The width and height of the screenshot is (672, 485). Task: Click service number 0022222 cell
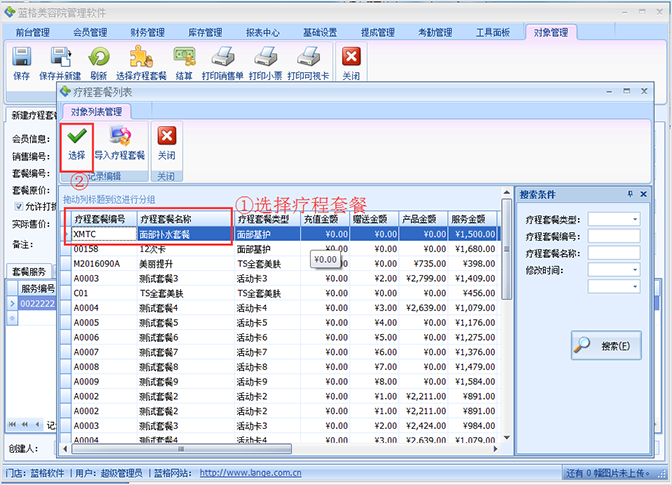[x=37, y=303]
